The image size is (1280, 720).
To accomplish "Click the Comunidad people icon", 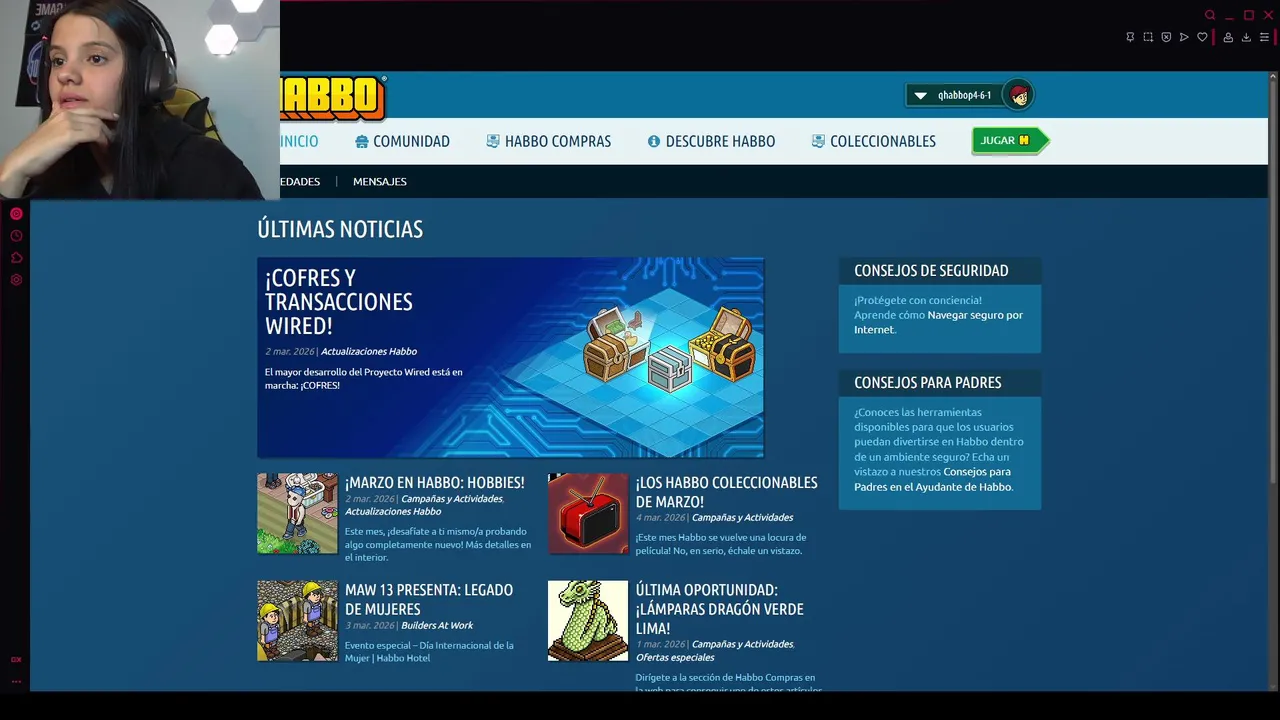I will click(362, 141).
